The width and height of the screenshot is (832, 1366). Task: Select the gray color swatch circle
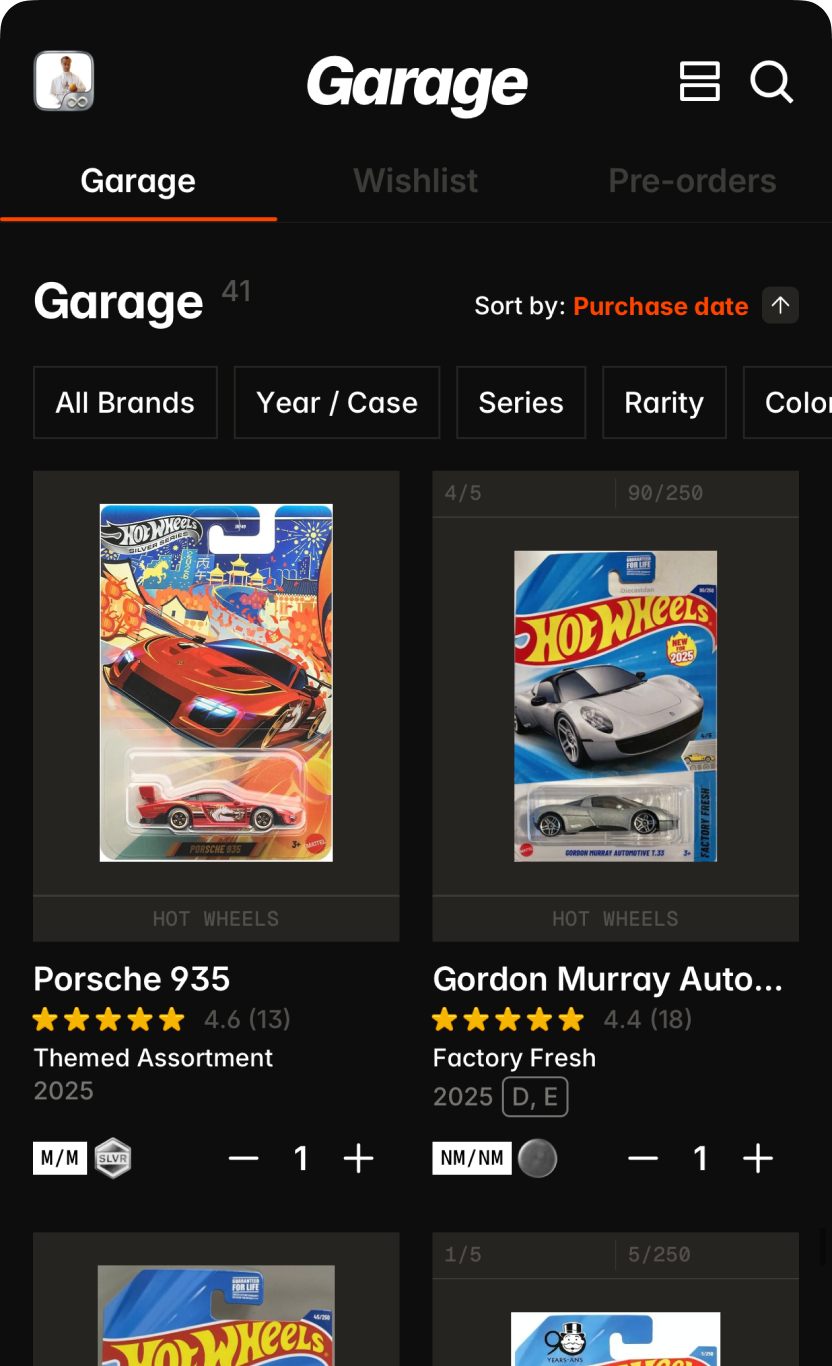pyautogui.click(x=537, y=1158)
